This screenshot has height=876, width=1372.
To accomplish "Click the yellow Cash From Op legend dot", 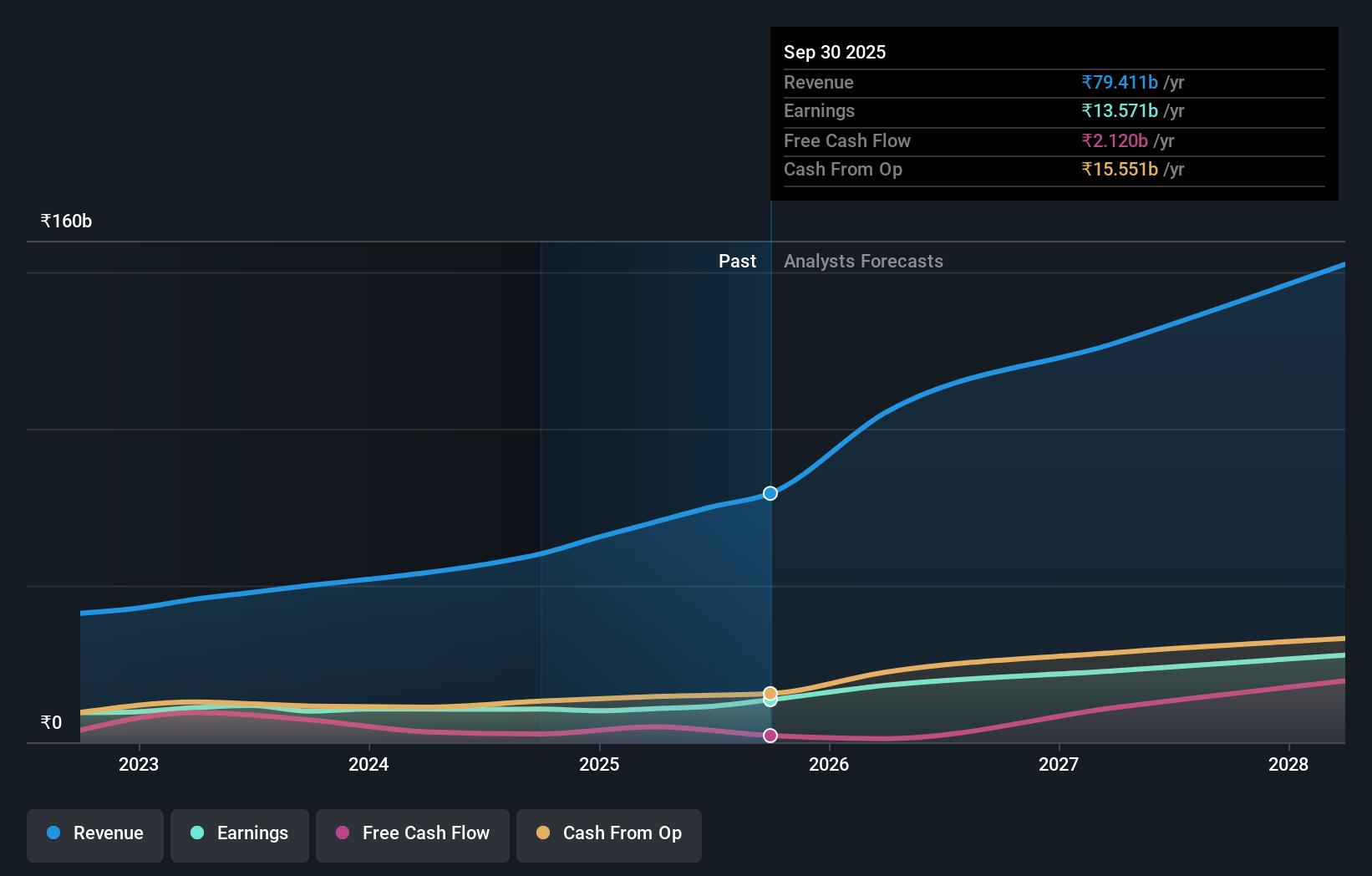I will coord(544,833).
